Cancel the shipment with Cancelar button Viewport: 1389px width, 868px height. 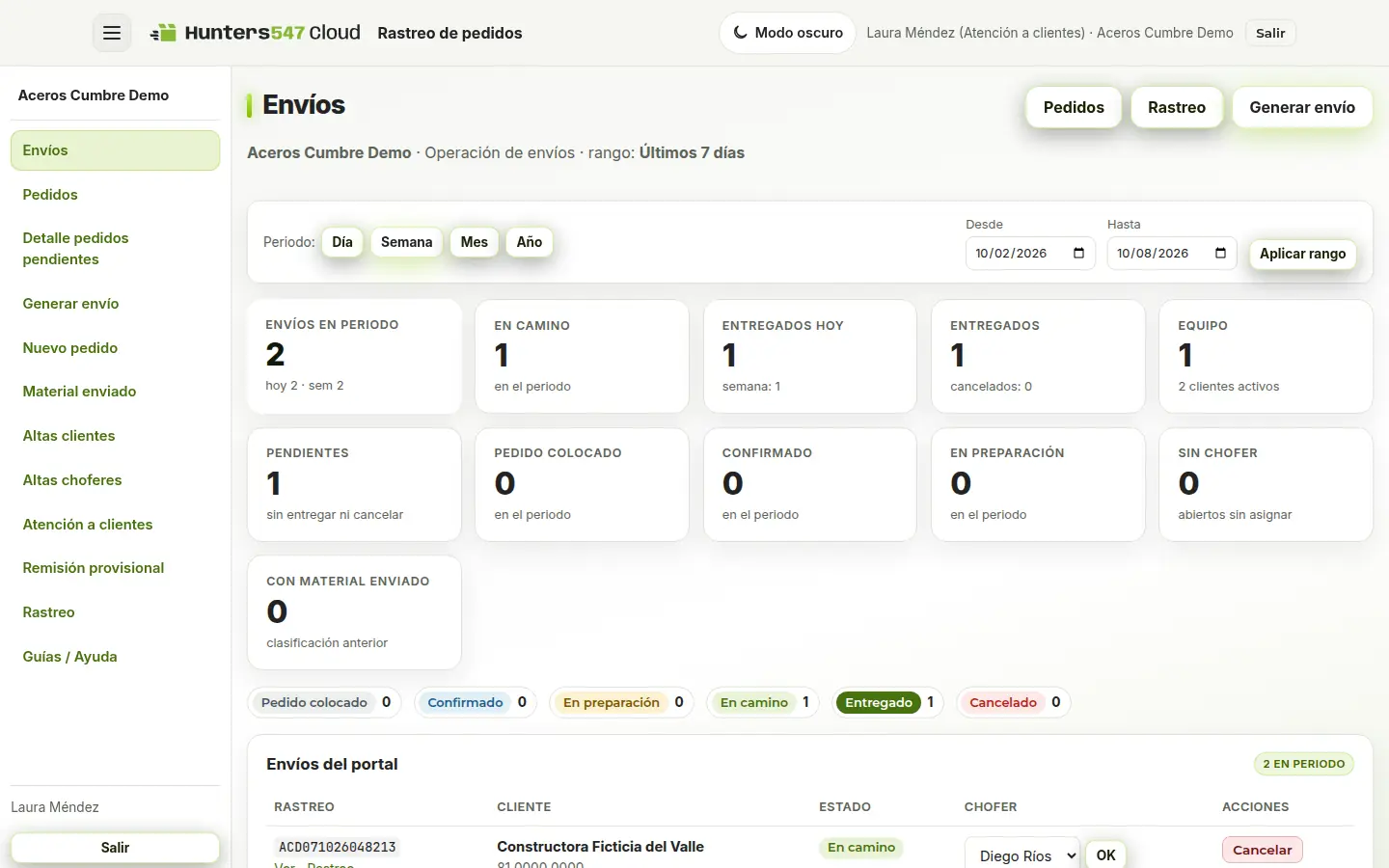[x=1262, y=850]
